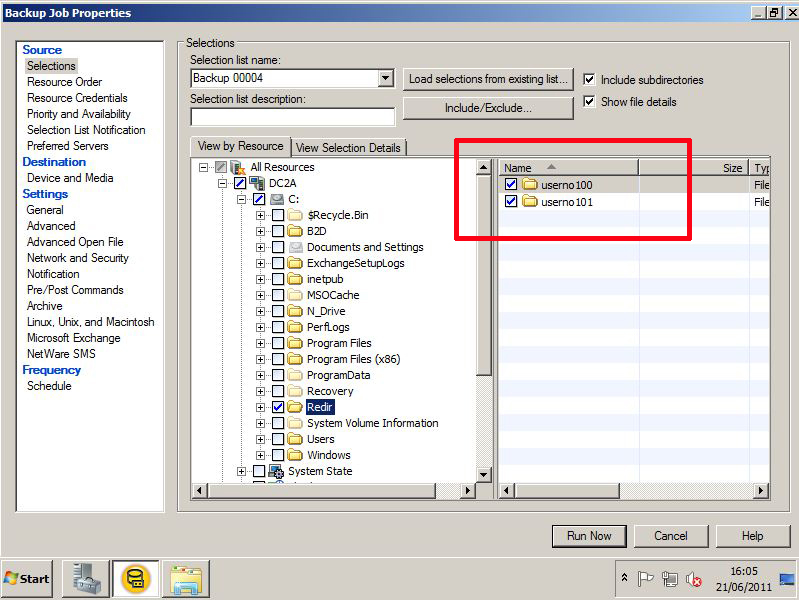Open Server Manager from the taskbar
The image size is (799, 600).
(x=86, y=579)
